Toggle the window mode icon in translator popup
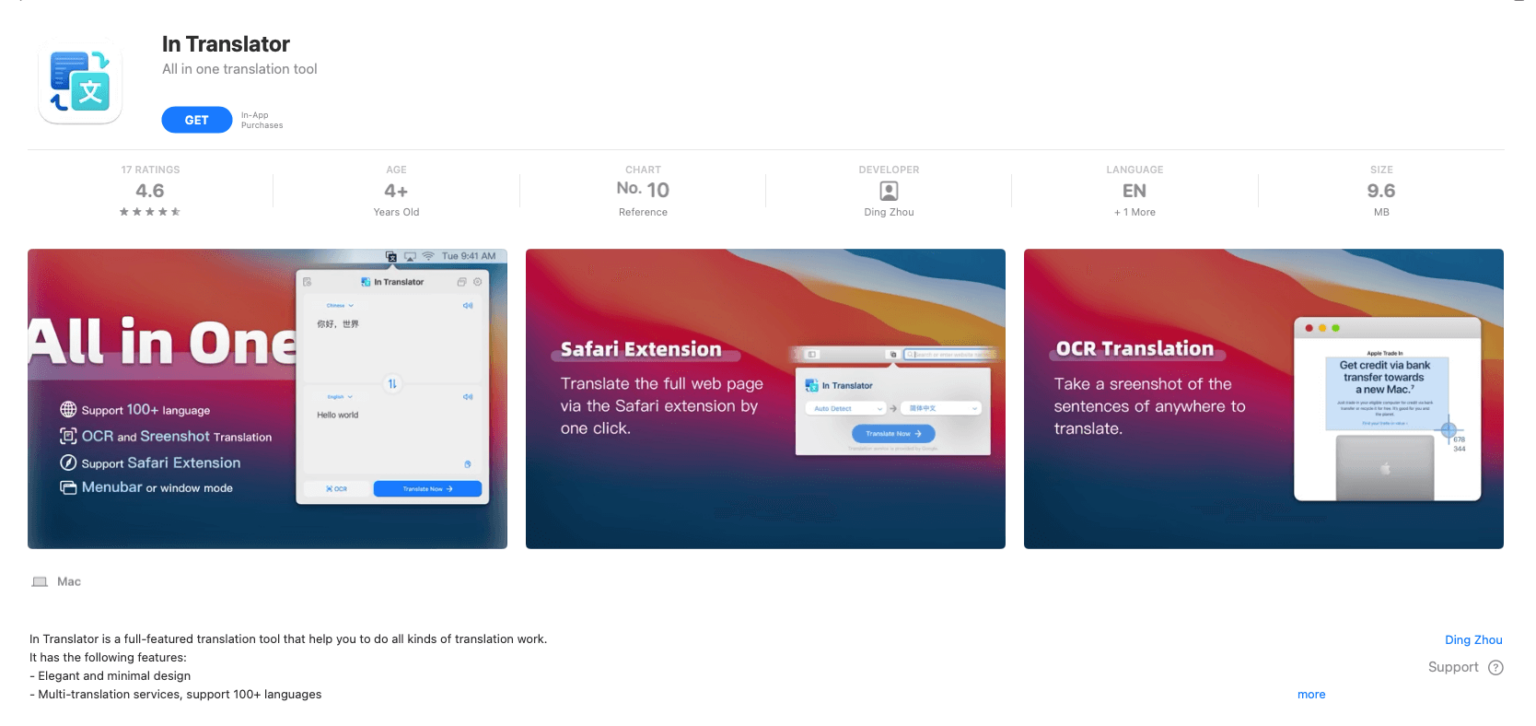Image resolution: width=1536 pixels, height=726 pixels. (461, 282)
